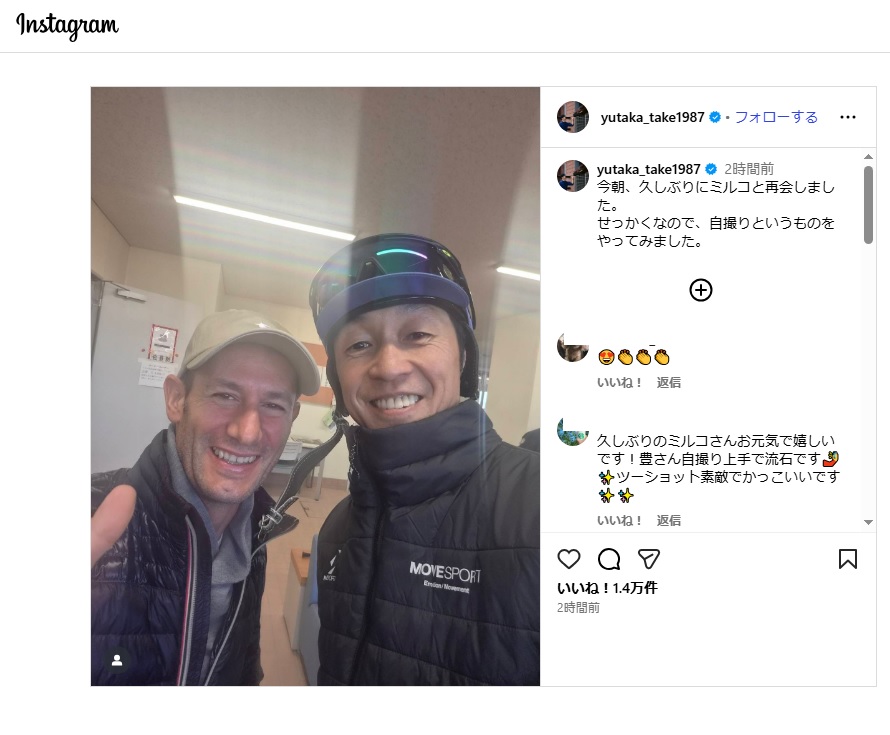The height and width of the screenshot is (735, 890).
Task: Load more comments plus circle button
Action: (x=700, y=290)
